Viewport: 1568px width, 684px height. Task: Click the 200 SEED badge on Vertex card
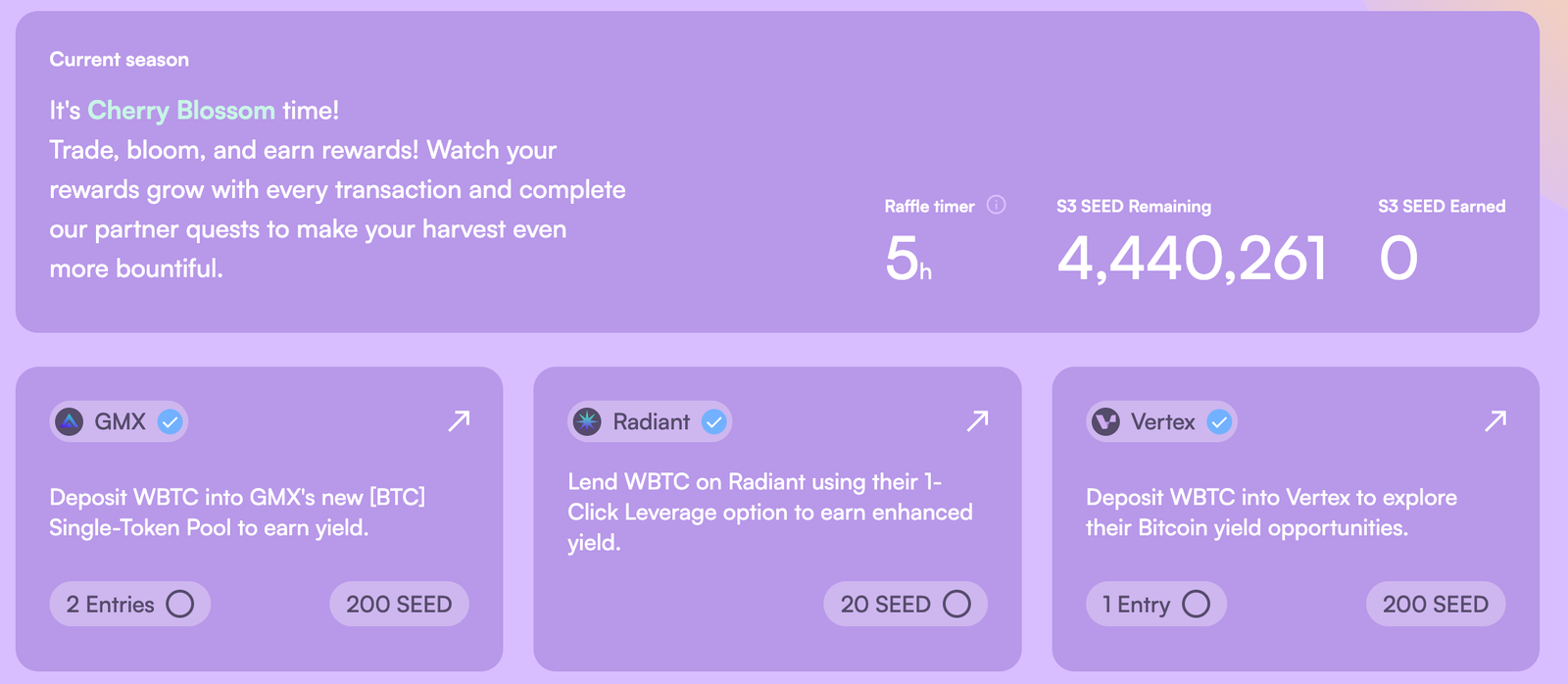coord(1436,604)
